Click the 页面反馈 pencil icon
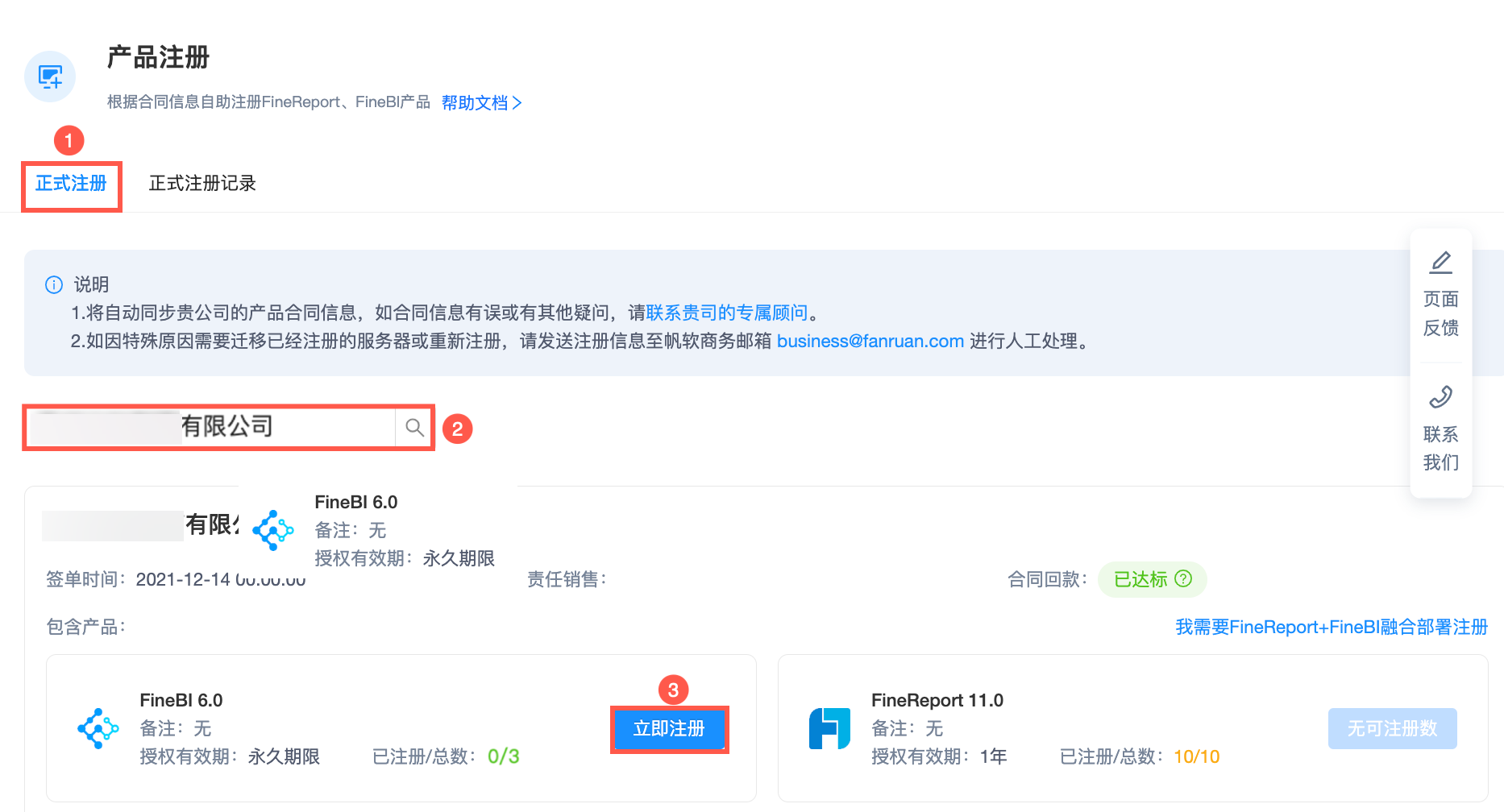This screenshot has width=1504, height=812. pos(1441,263)
